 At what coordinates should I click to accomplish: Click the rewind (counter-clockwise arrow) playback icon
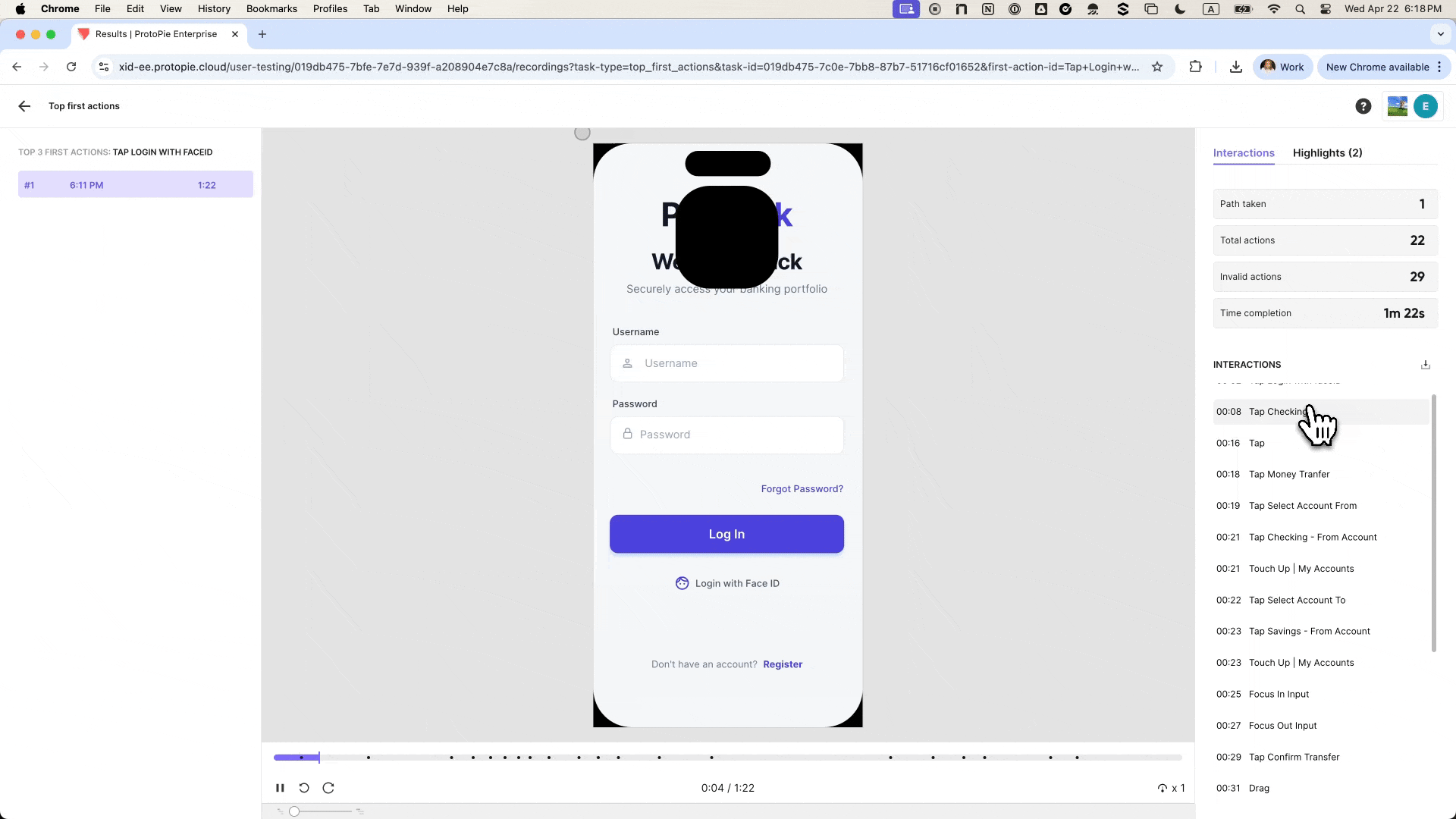click(304, 788)
